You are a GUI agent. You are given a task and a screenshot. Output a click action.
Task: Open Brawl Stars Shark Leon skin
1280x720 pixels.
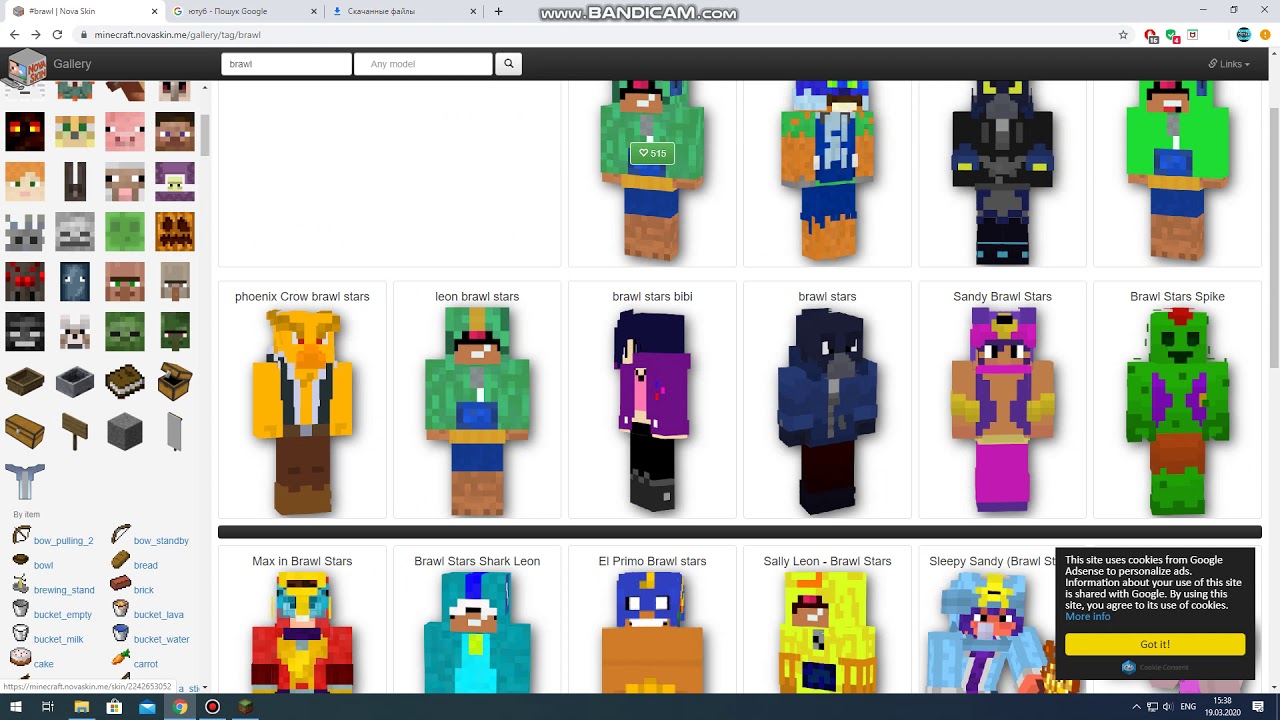coord(477,620)
